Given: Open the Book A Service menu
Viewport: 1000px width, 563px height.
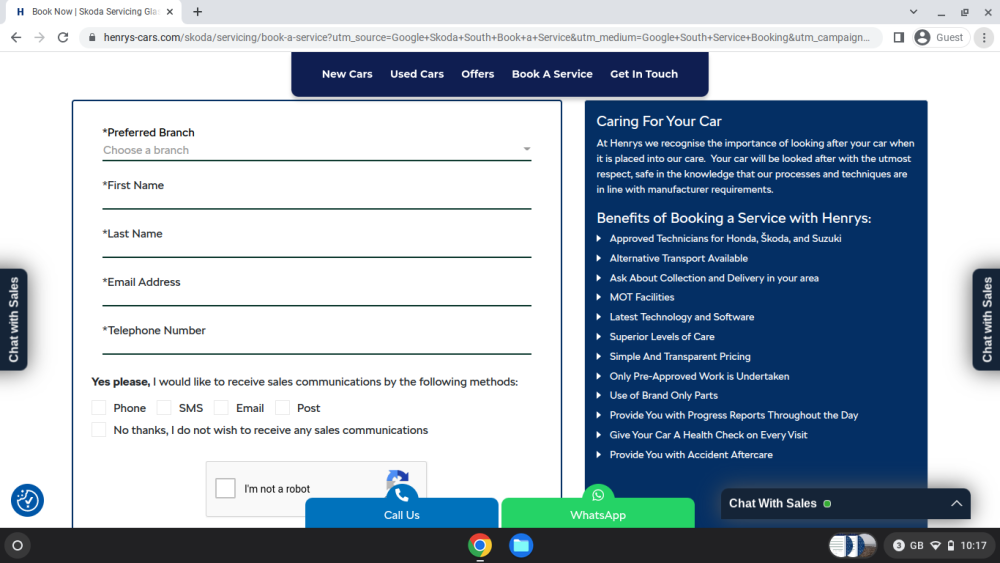Looking at the screenshot, I should 552,74.
